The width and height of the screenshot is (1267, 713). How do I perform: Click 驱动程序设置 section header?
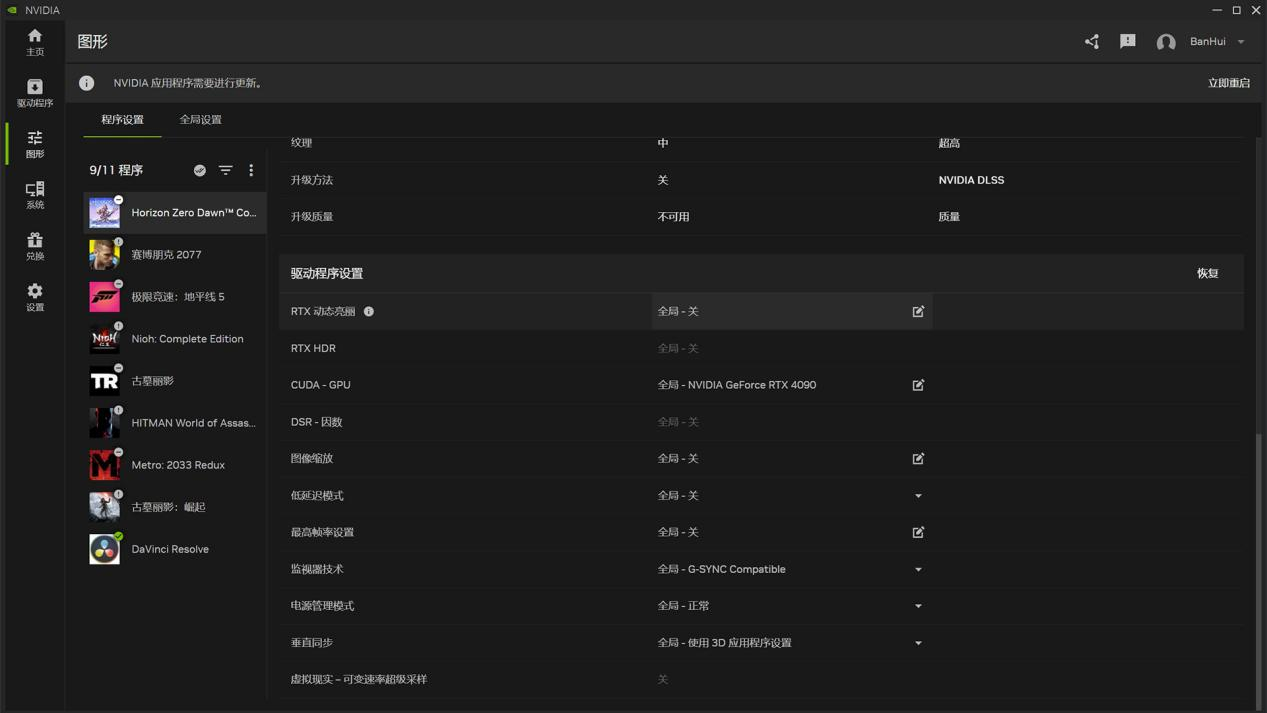327,274
